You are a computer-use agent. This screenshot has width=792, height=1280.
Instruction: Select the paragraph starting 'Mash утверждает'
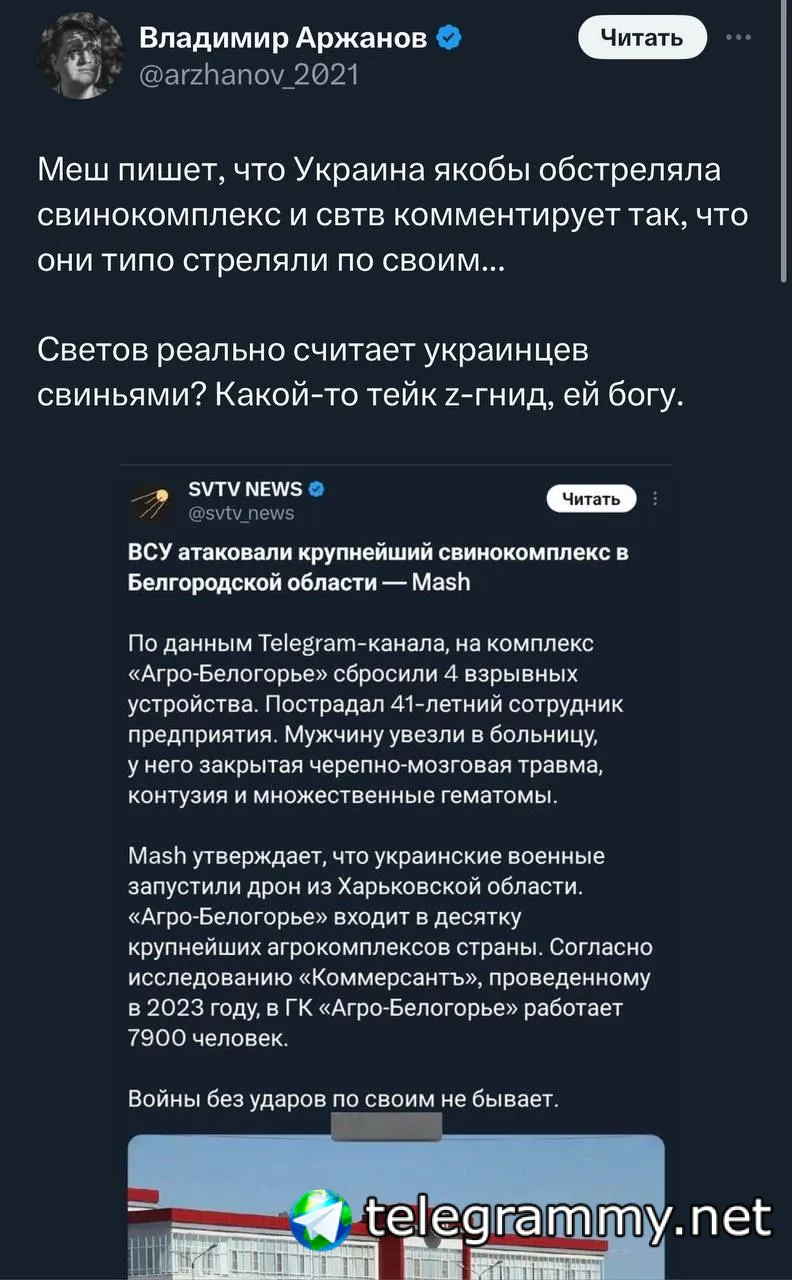390,948
